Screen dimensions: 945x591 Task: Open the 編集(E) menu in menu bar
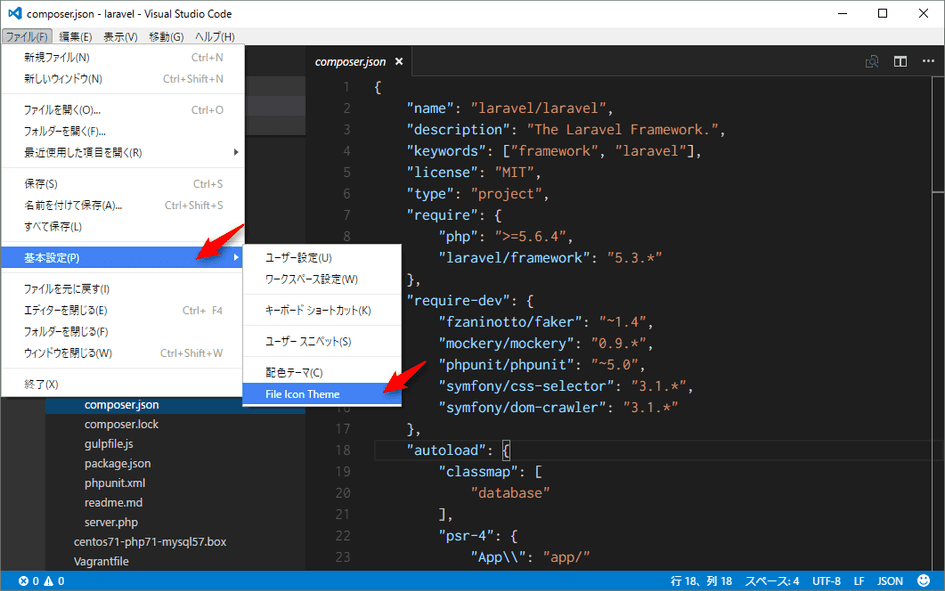[x=75, y=37]
